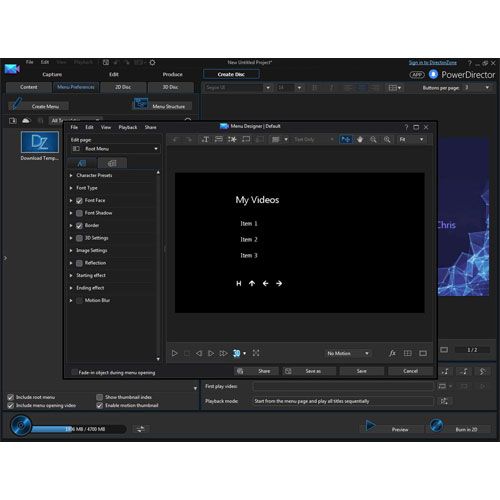Undo last action in Menu Designer
Viewport: 500px width, 500px height.
pyautogui.click(x=175, y=139)
